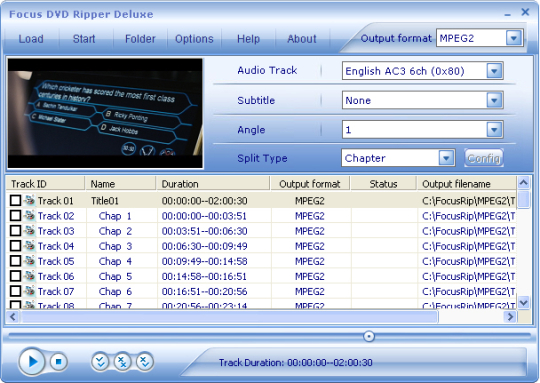Open the Help menu

coord(248,39)
